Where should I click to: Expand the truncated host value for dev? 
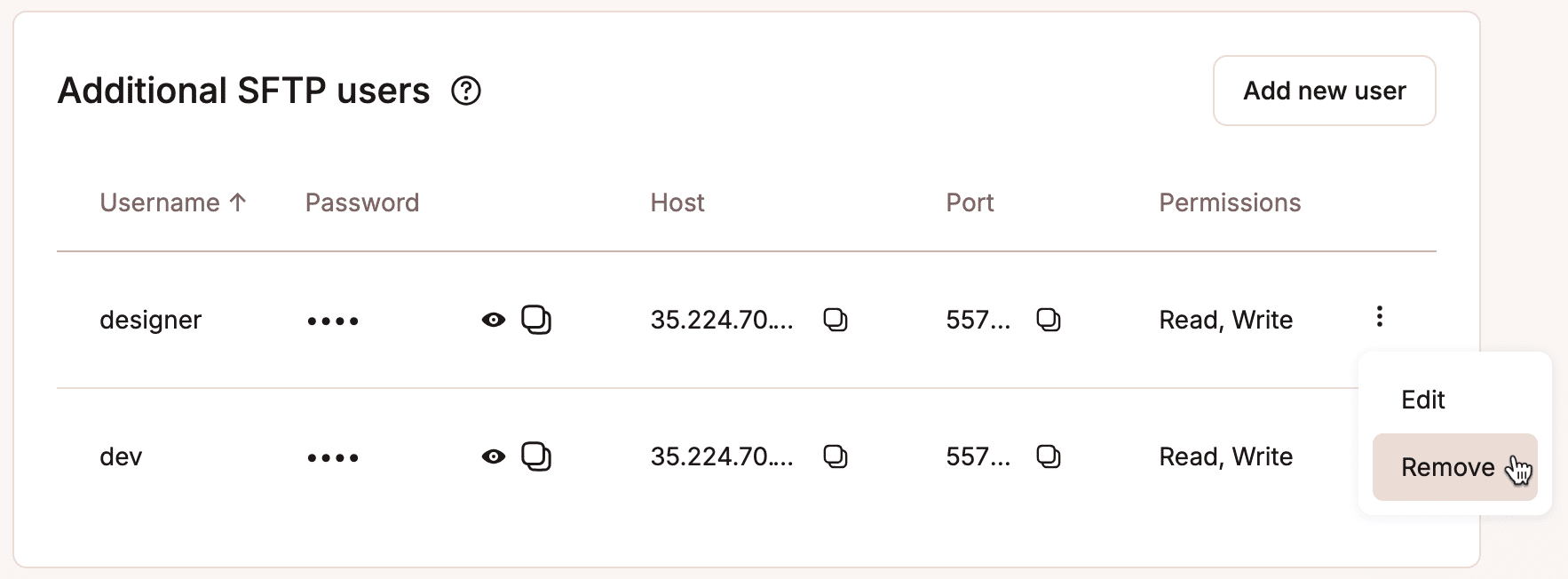(723, 456)
